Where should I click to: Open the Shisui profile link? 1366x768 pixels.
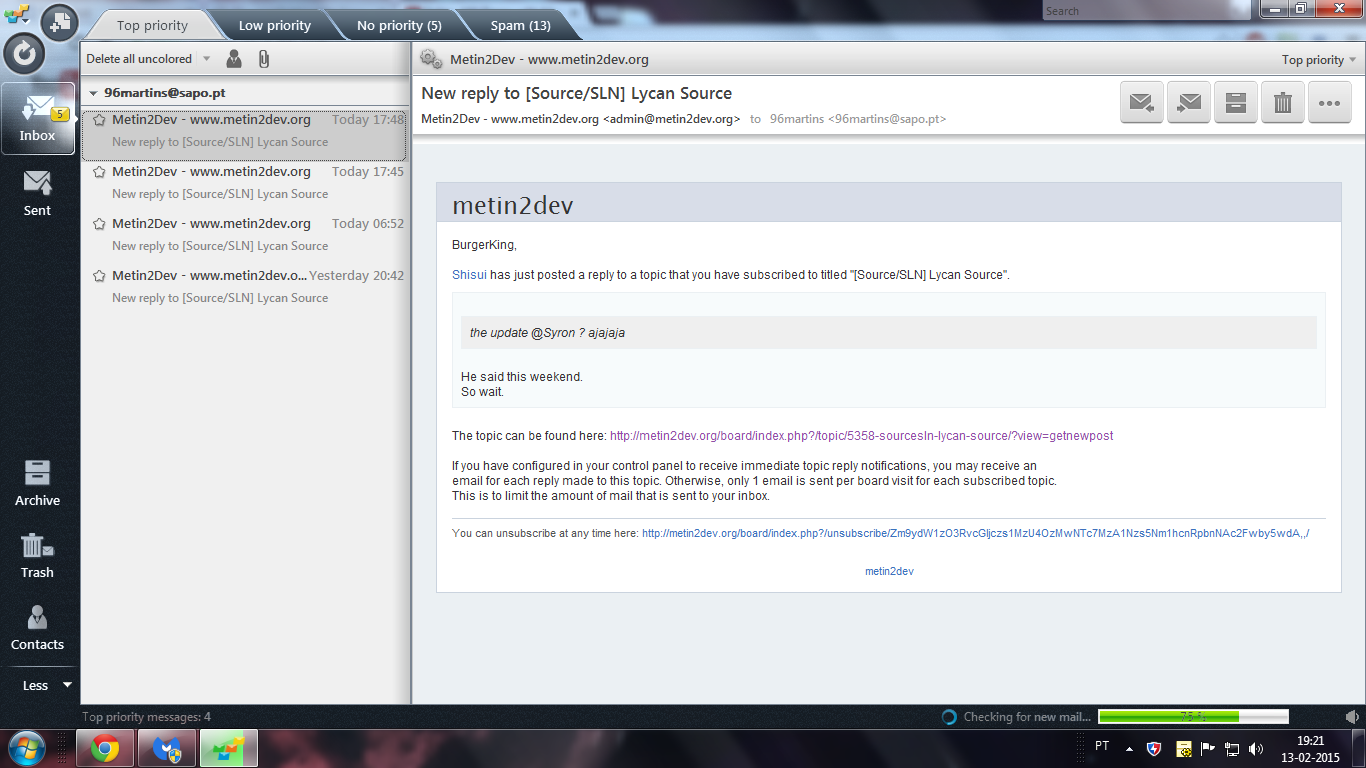click(469, 275)
